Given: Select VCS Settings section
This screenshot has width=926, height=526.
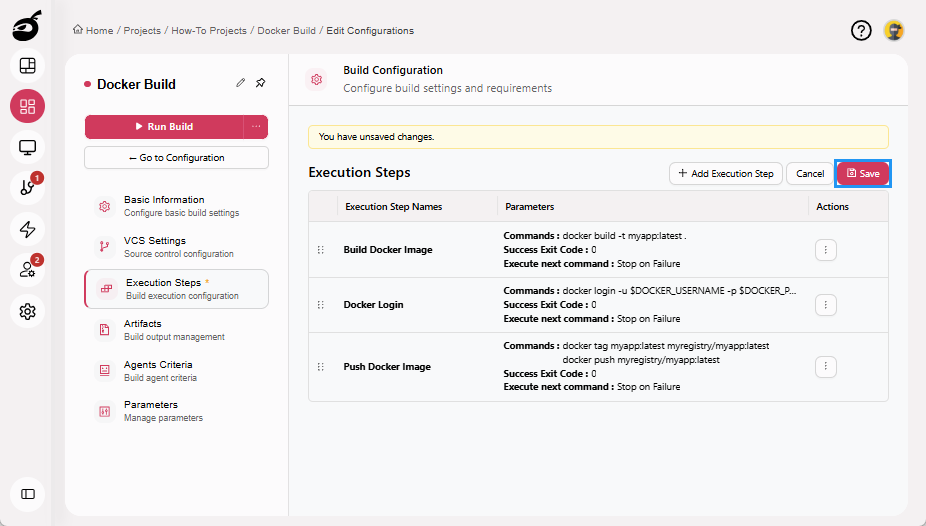Looking at the screenshot, I should 177,247.
